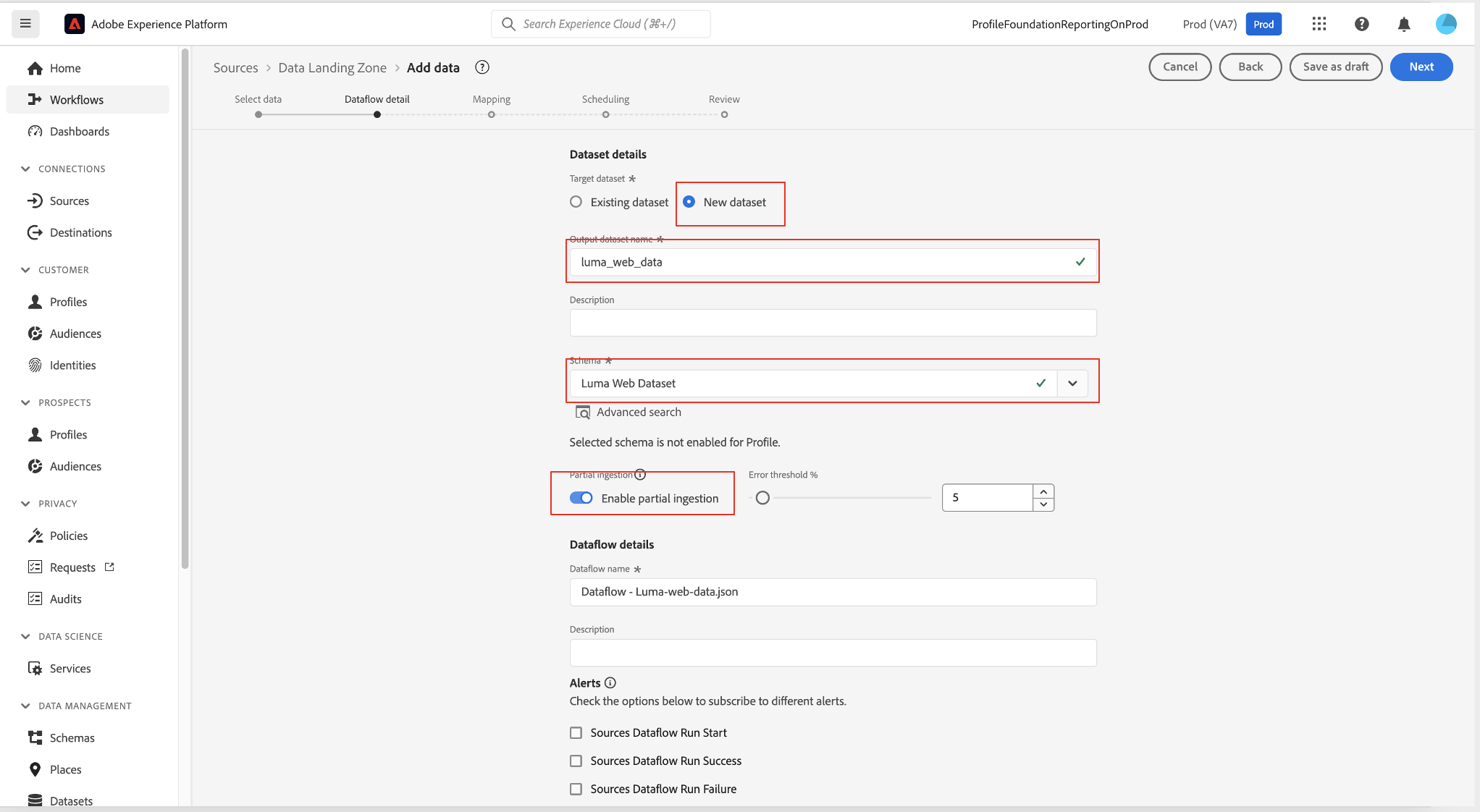View notifications bell icon
This screenshot has width=1480, height=812.
1404,24
